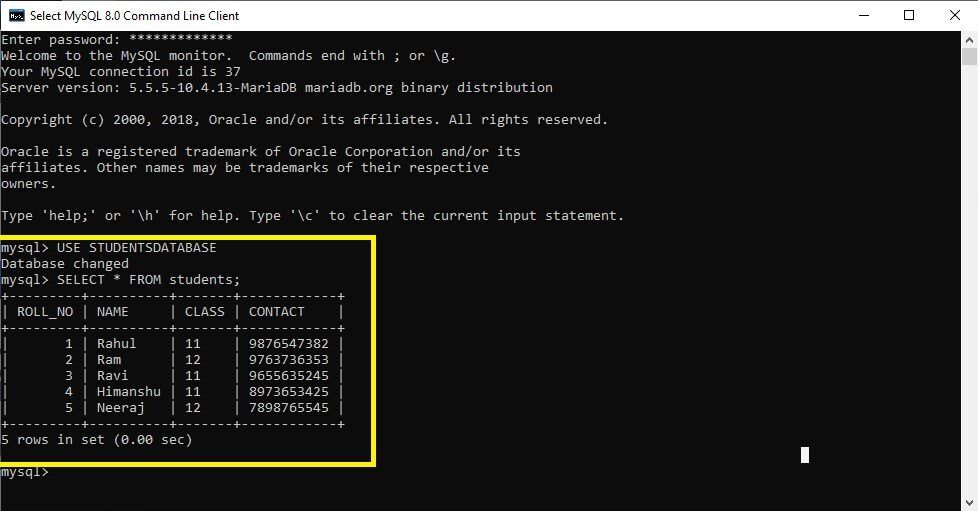Screen dimensions: 978x511
Task: Click the contact number 9763736353
Action: click(288, 360)
